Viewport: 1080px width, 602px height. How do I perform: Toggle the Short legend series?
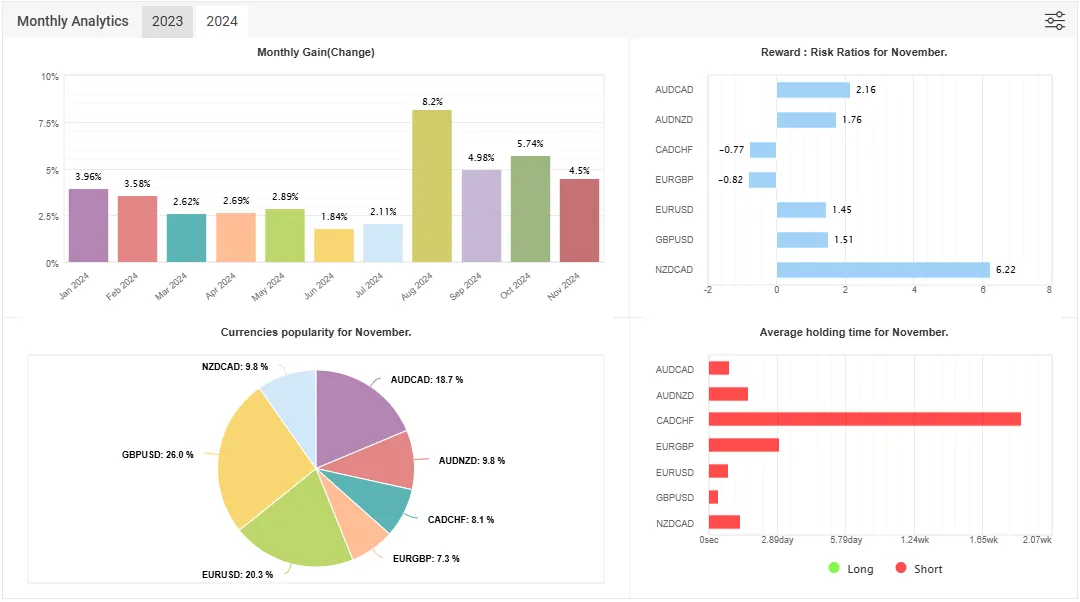(919, 568)
